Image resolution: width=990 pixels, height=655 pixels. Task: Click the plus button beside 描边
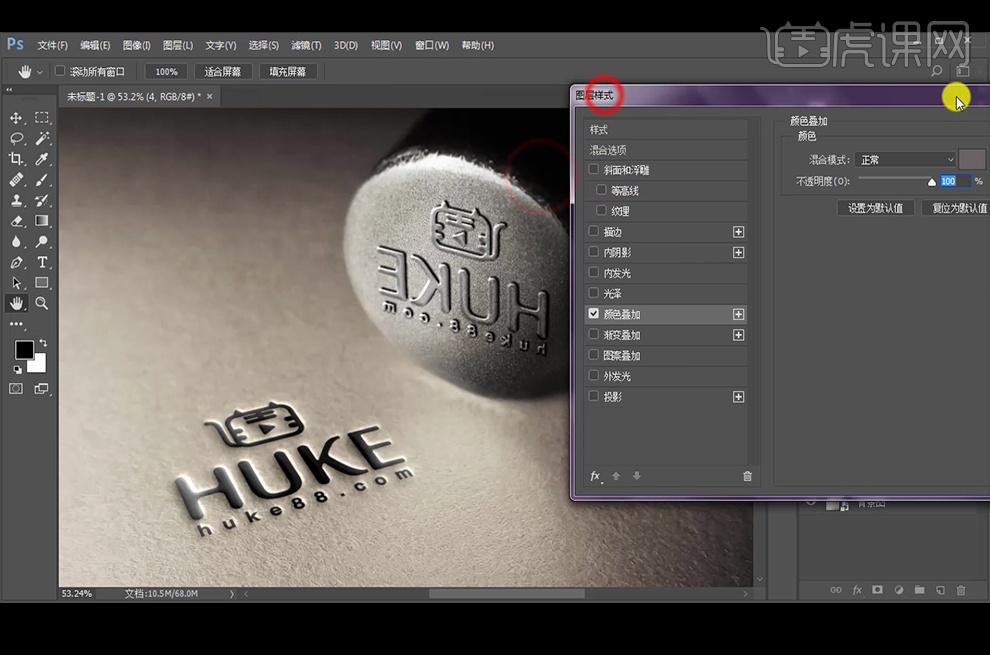coord(738,232)
